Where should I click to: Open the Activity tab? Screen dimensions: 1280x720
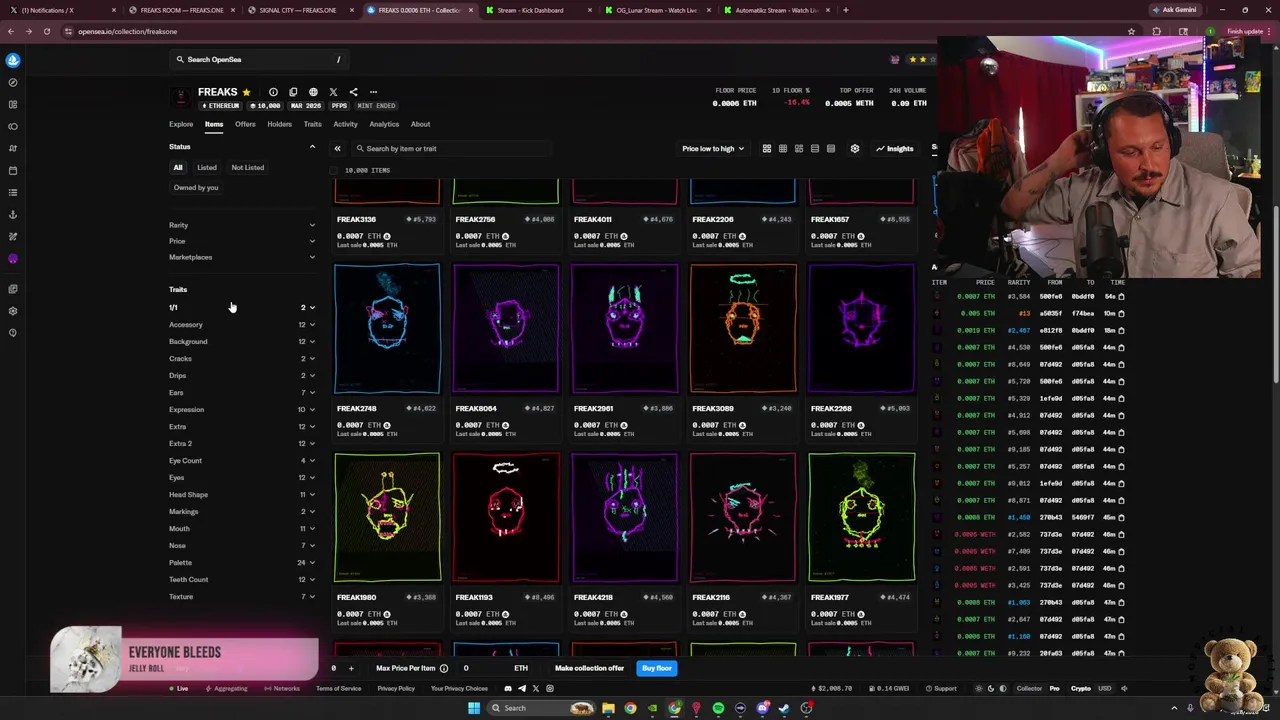(345, 124)
